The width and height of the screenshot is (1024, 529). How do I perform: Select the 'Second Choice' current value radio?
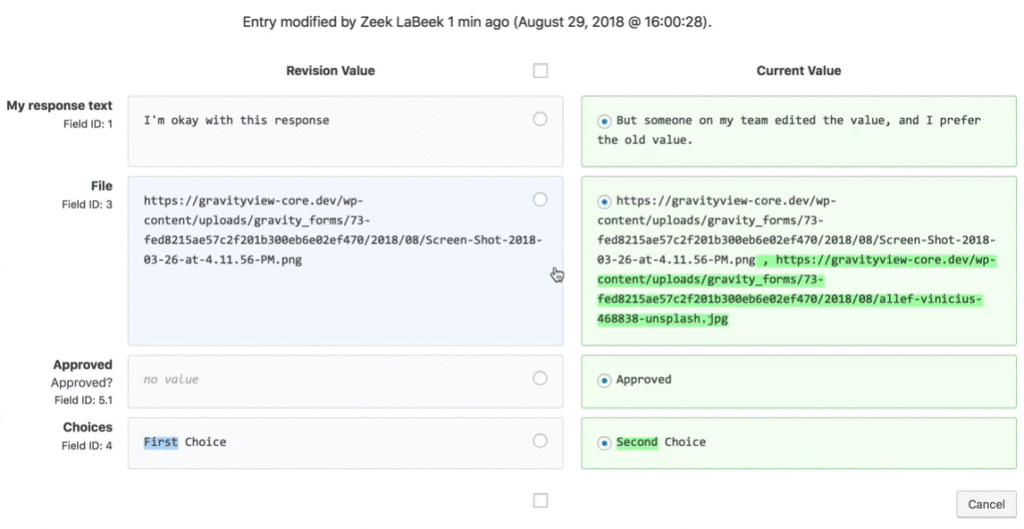click(x=604, y=442)
